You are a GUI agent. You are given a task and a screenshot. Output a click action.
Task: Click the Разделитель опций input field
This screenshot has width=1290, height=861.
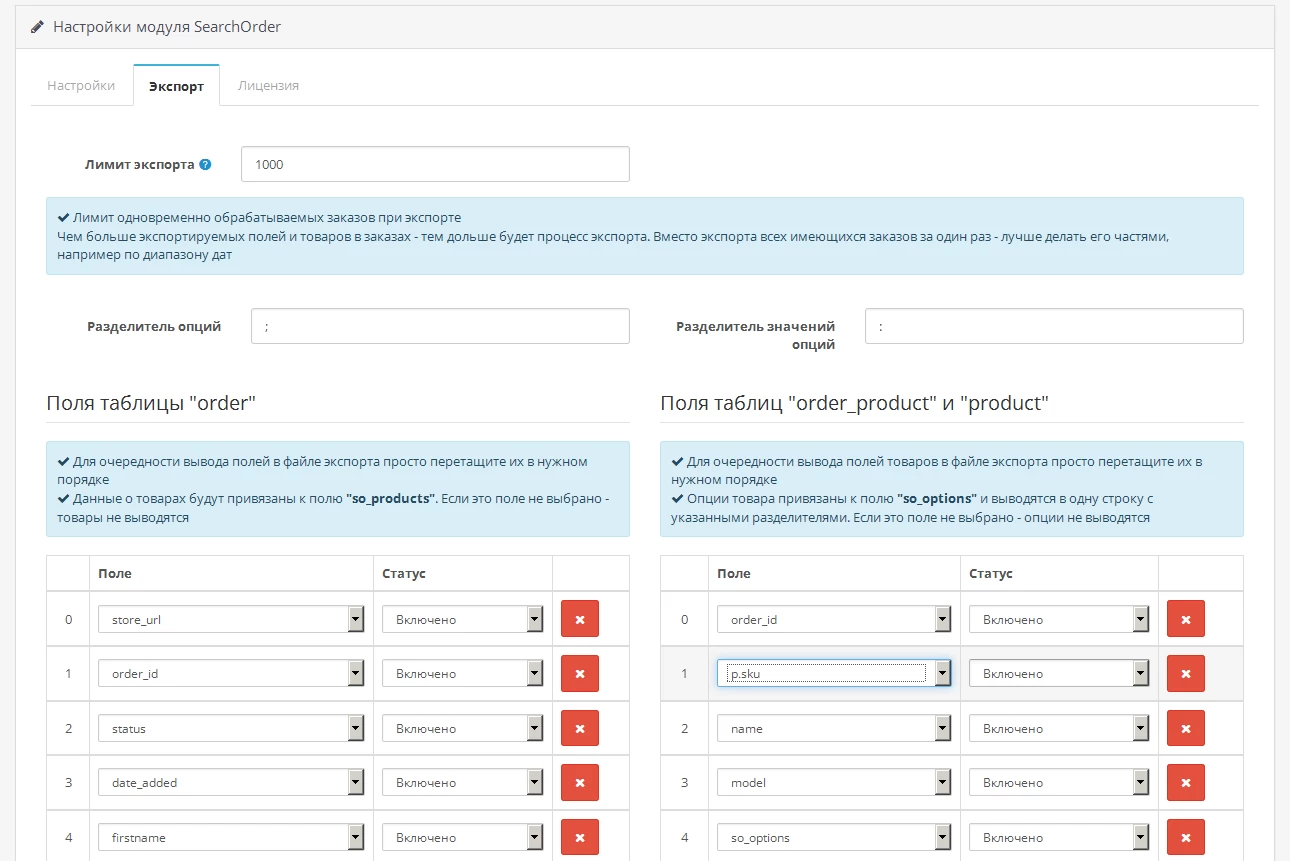point(440,326)
